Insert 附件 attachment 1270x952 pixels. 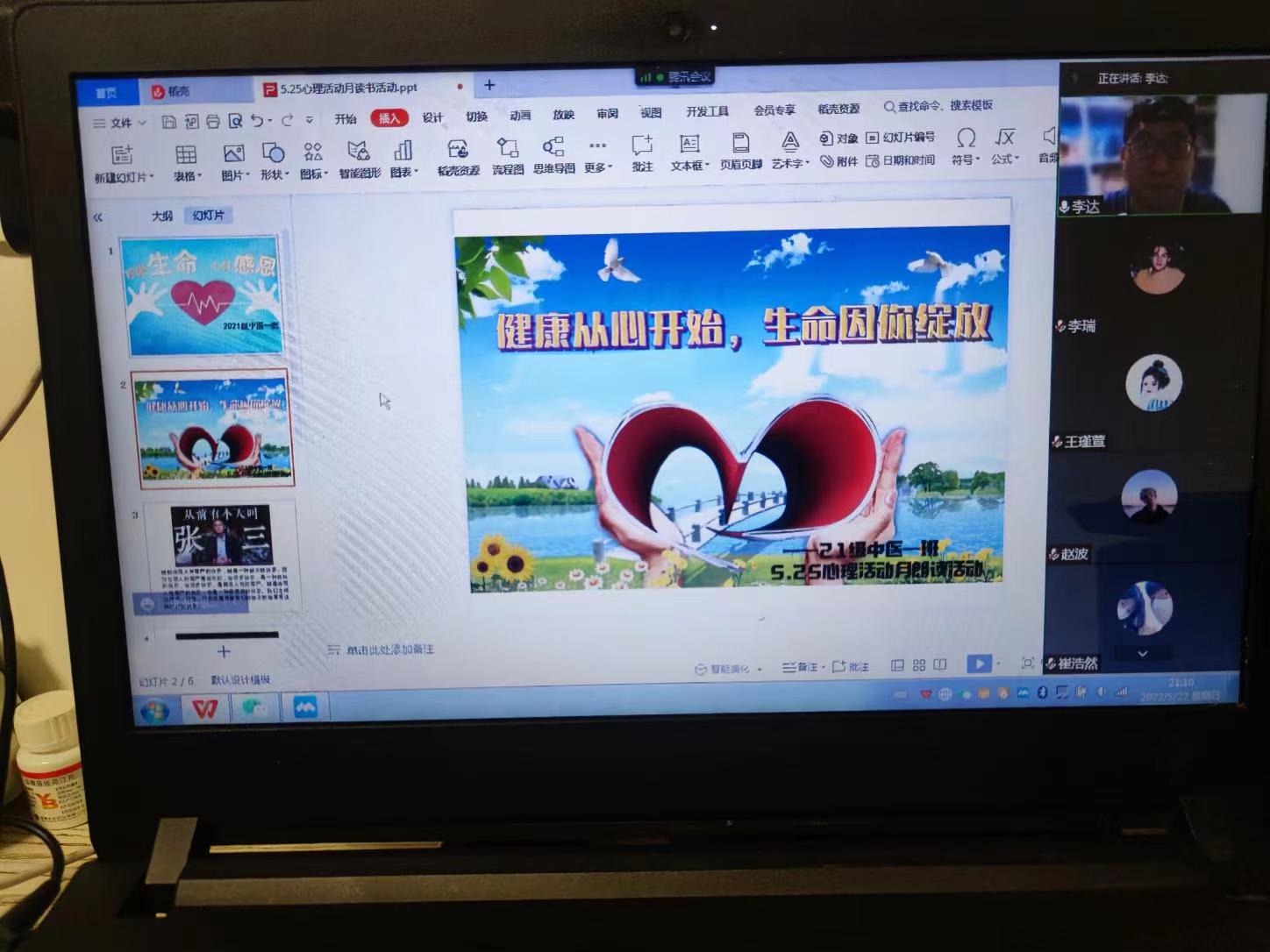click(839, 161)
